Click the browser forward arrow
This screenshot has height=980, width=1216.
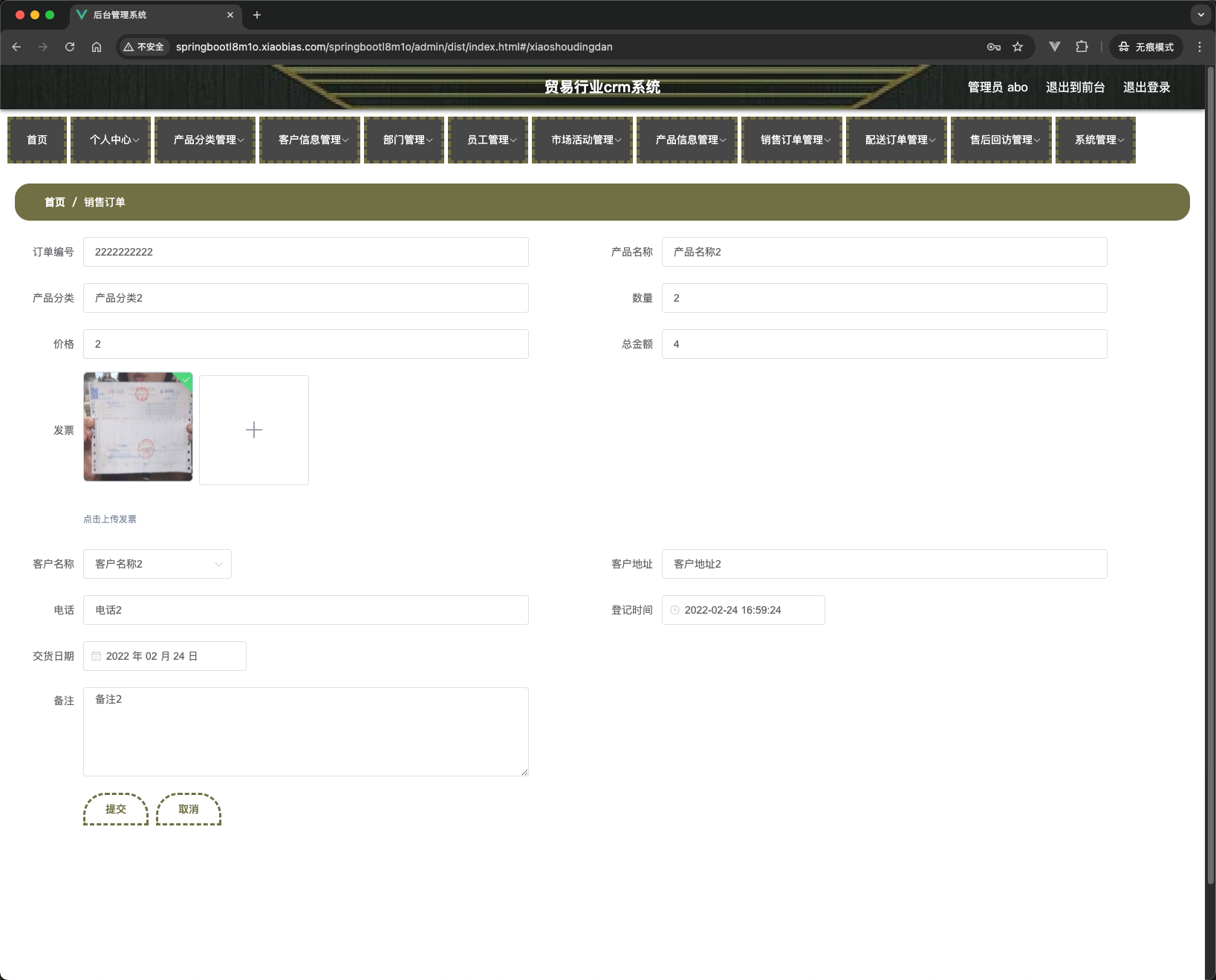tap(43, 47)
